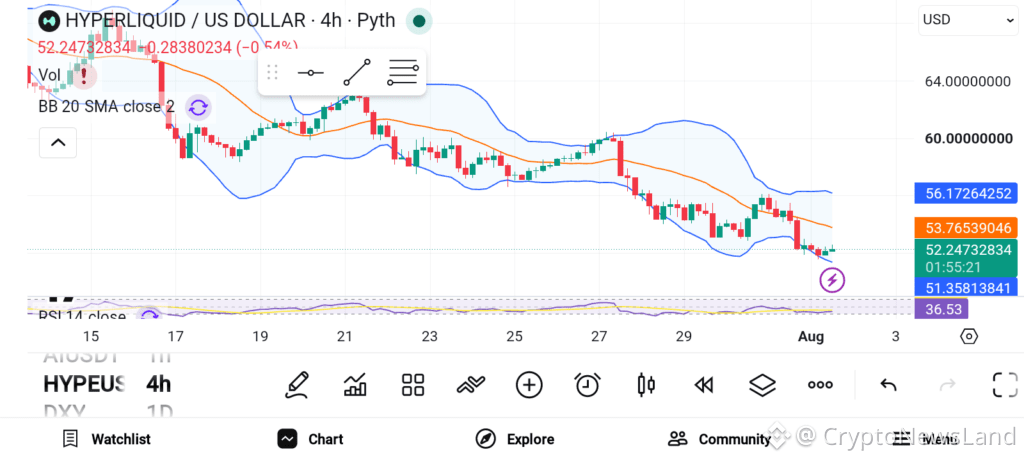Open the layout grid icon

(413, 385)
